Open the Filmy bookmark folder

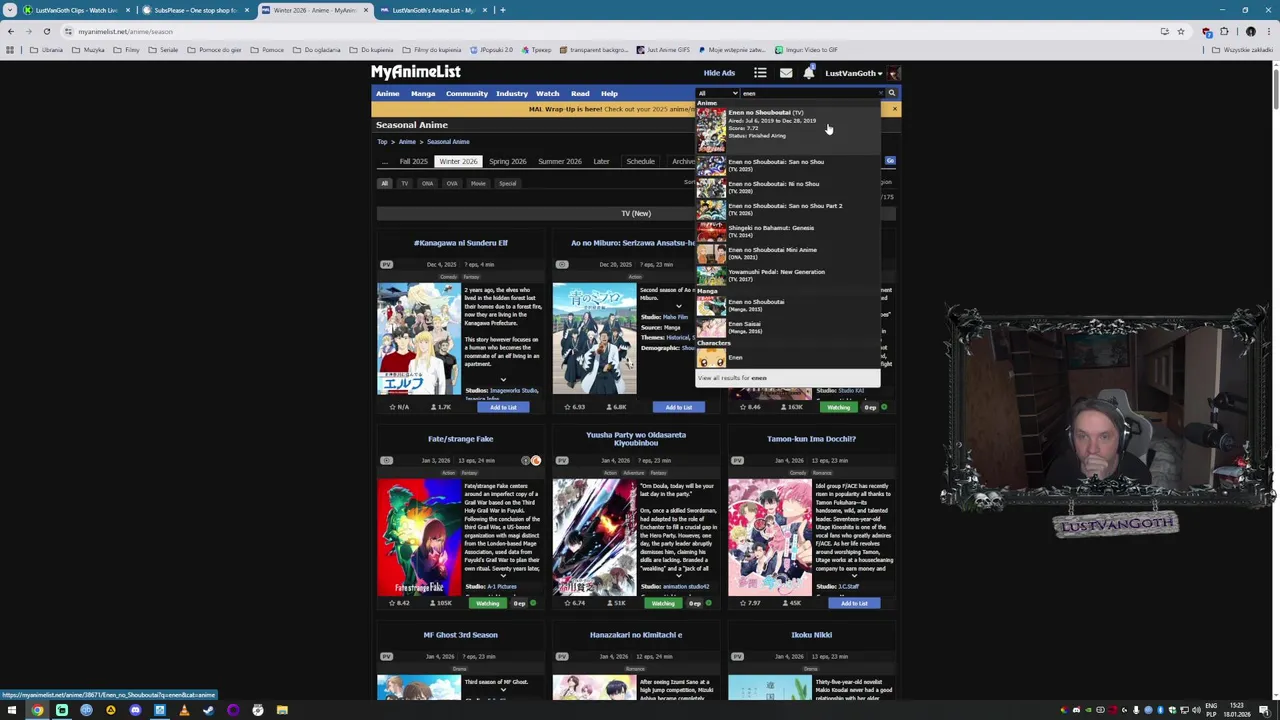point(127,50)
